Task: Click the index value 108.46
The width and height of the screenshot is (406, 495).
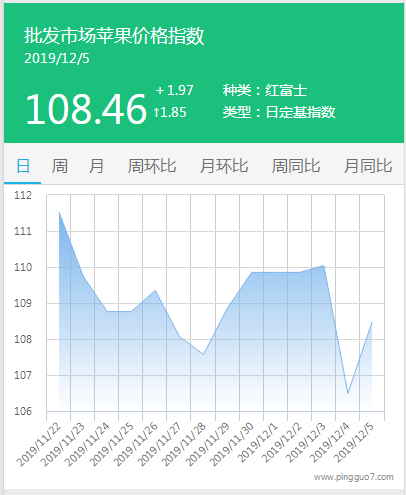Action: (86, 109)
